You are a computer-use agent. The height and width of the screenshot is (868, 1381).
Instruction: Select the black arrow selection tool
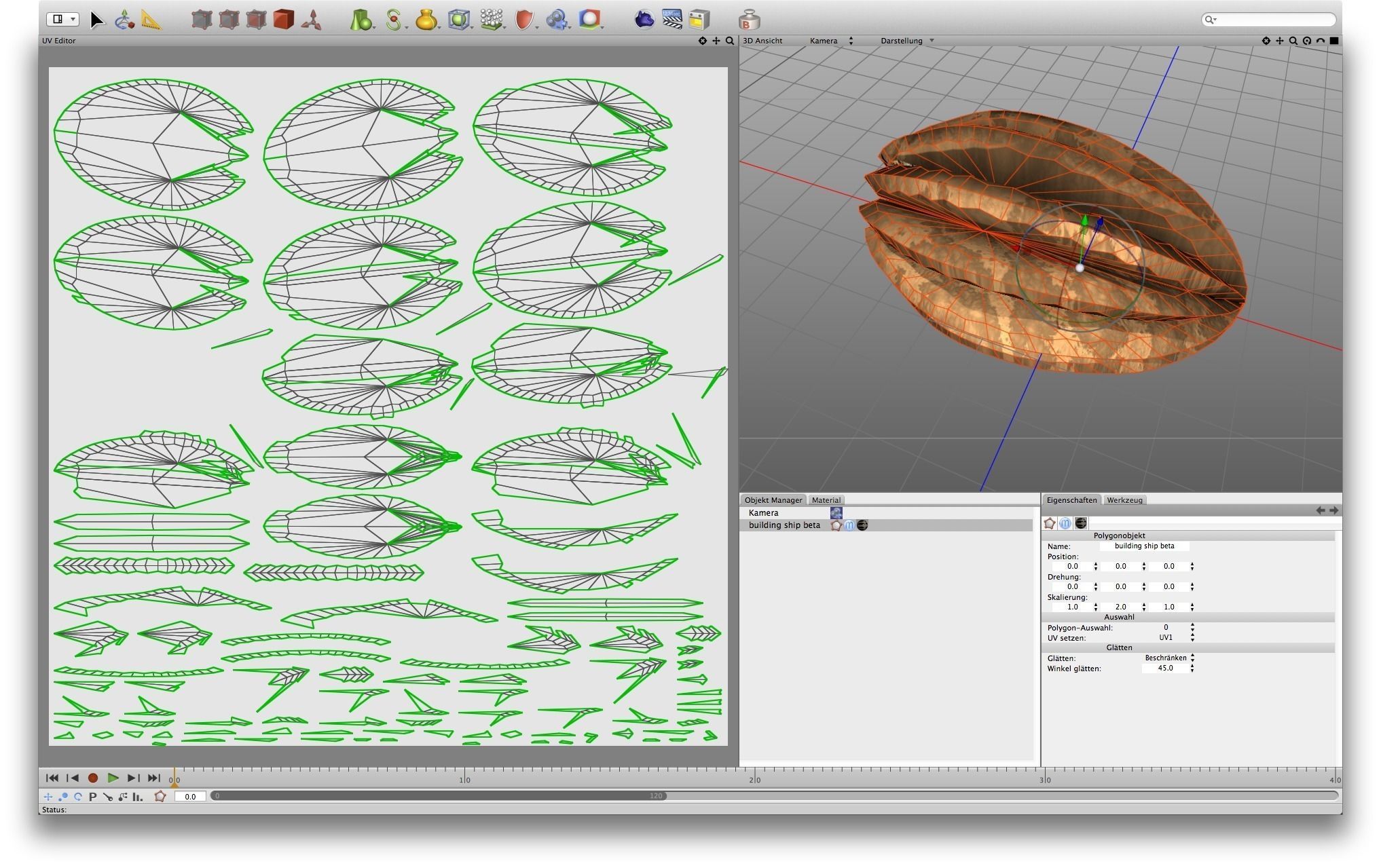96,20
